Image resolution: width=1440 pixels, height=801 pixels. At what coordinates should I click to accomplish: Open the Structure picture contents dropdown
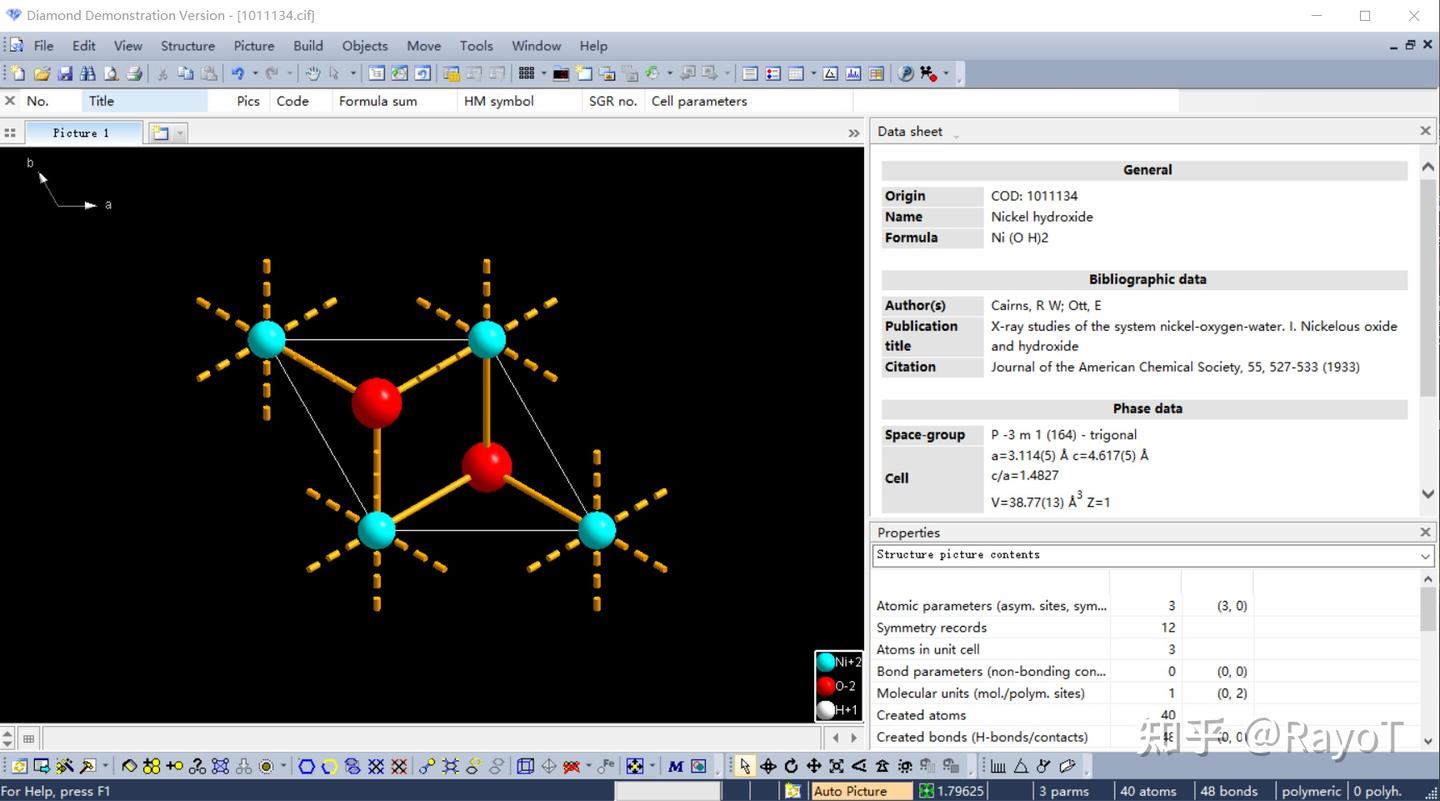click(1427, 555)
